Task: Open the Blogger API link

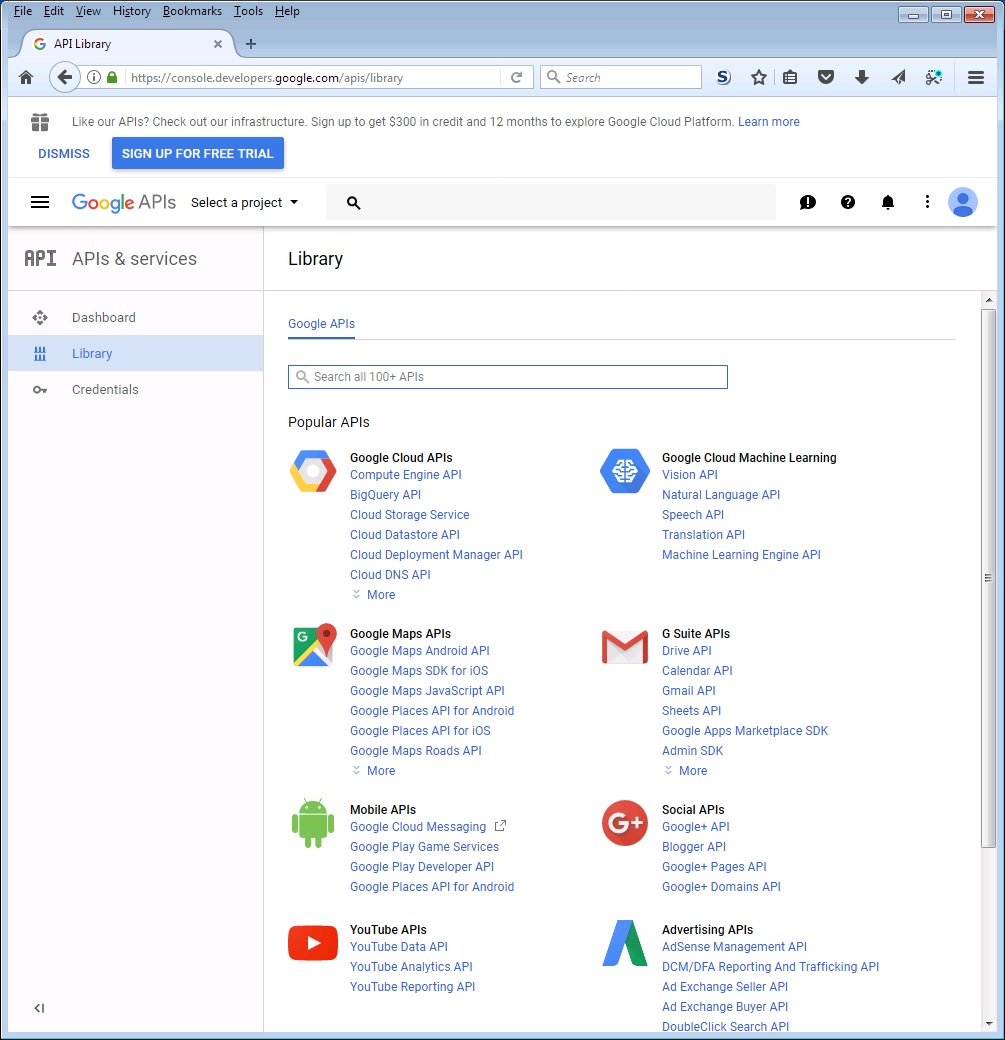Action: (694, 846)
